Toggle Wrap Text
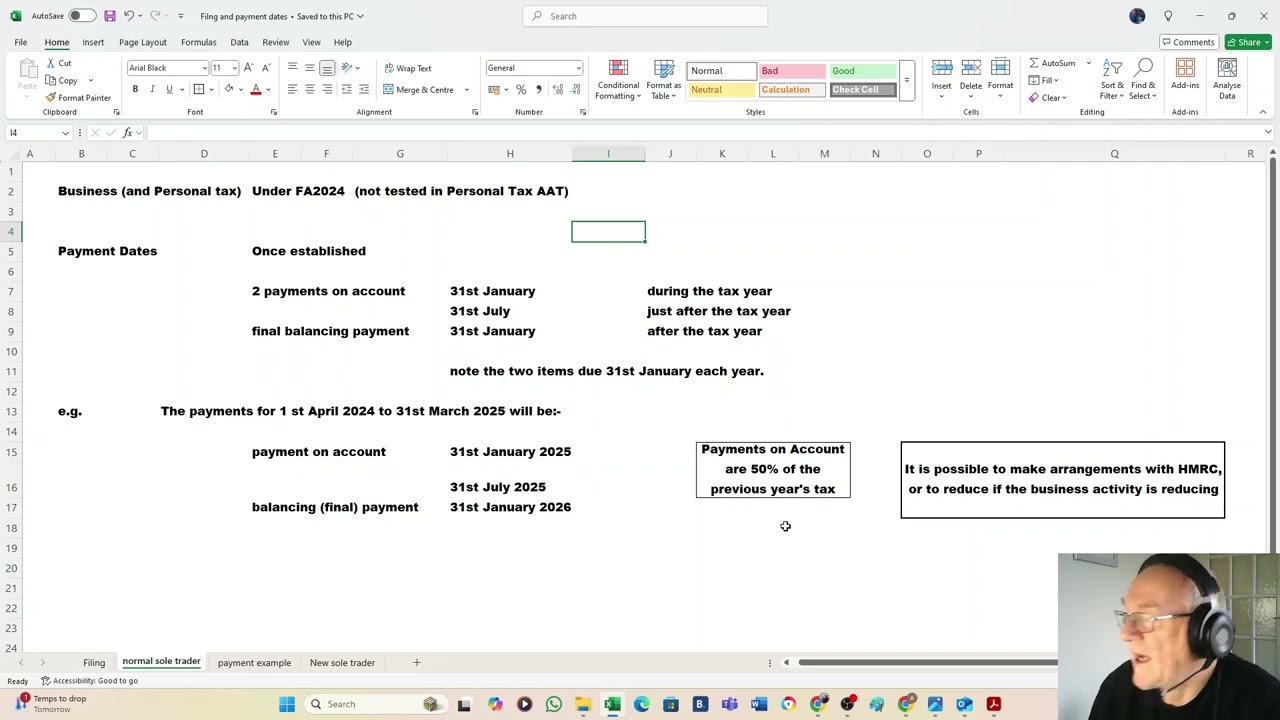This screenshot has width=1280, height=720. (x=407, y=68)
